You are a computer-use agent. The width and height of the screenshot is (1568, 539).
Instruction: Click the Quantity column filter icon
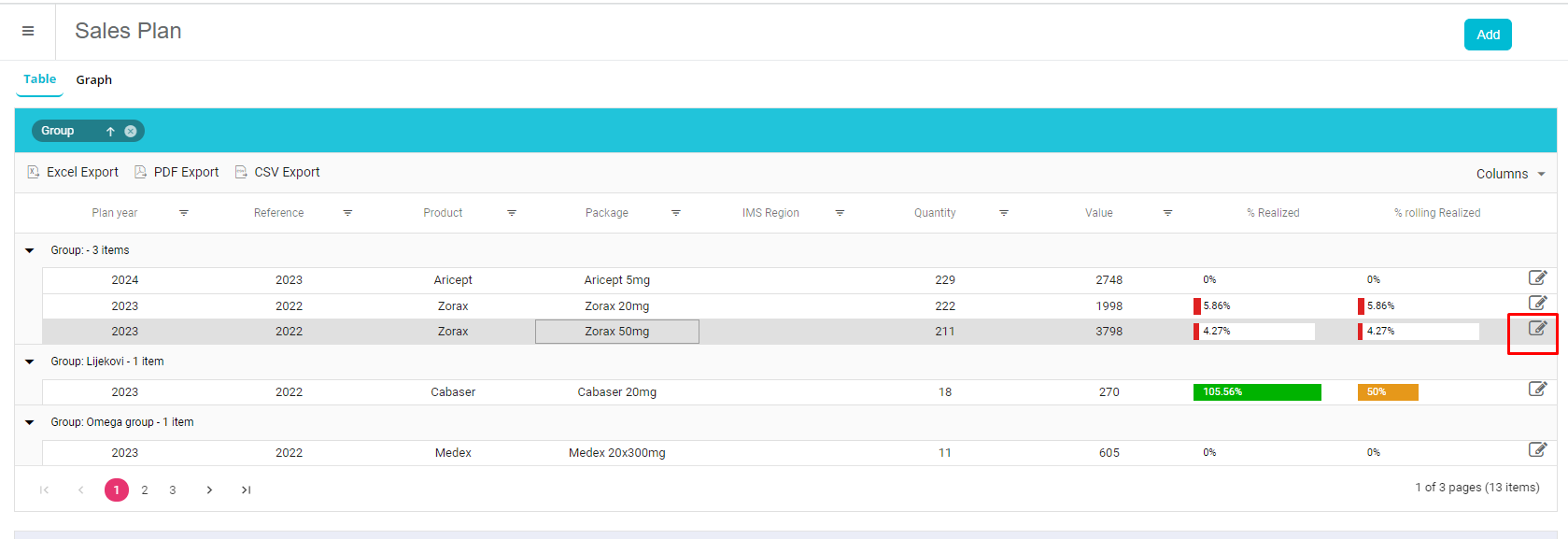point(1004,213)
